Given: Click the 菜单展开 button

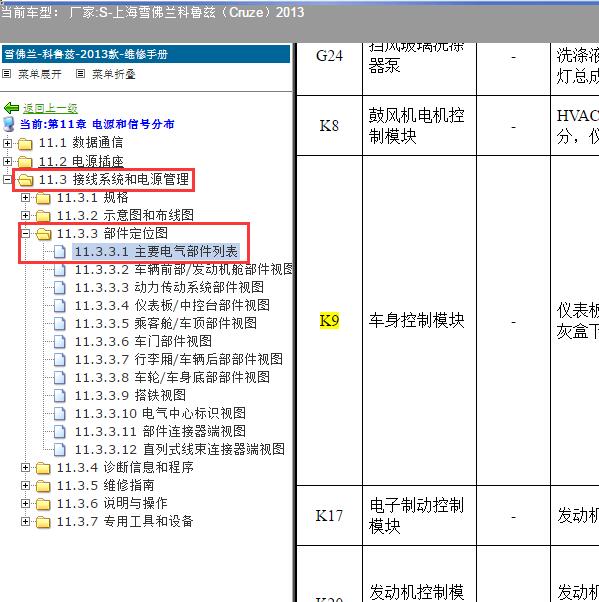Looking at the screenshot, I should [40, 74].
